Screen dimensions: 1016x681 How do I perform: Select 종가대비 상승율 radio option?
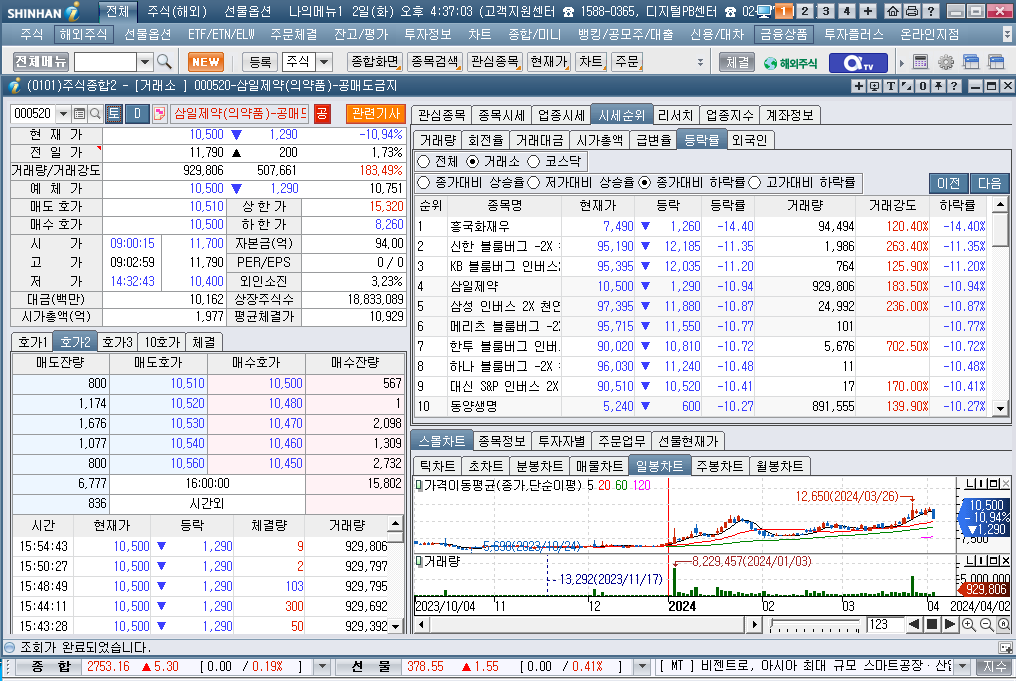click(424, 183)
